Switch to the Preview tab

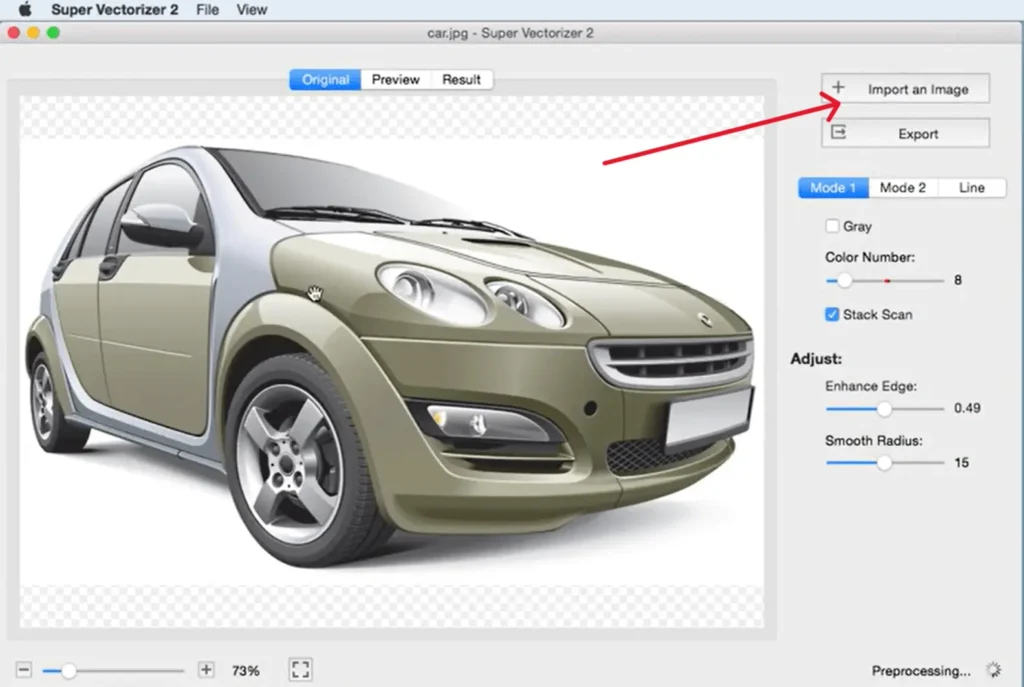pos(395,79)
